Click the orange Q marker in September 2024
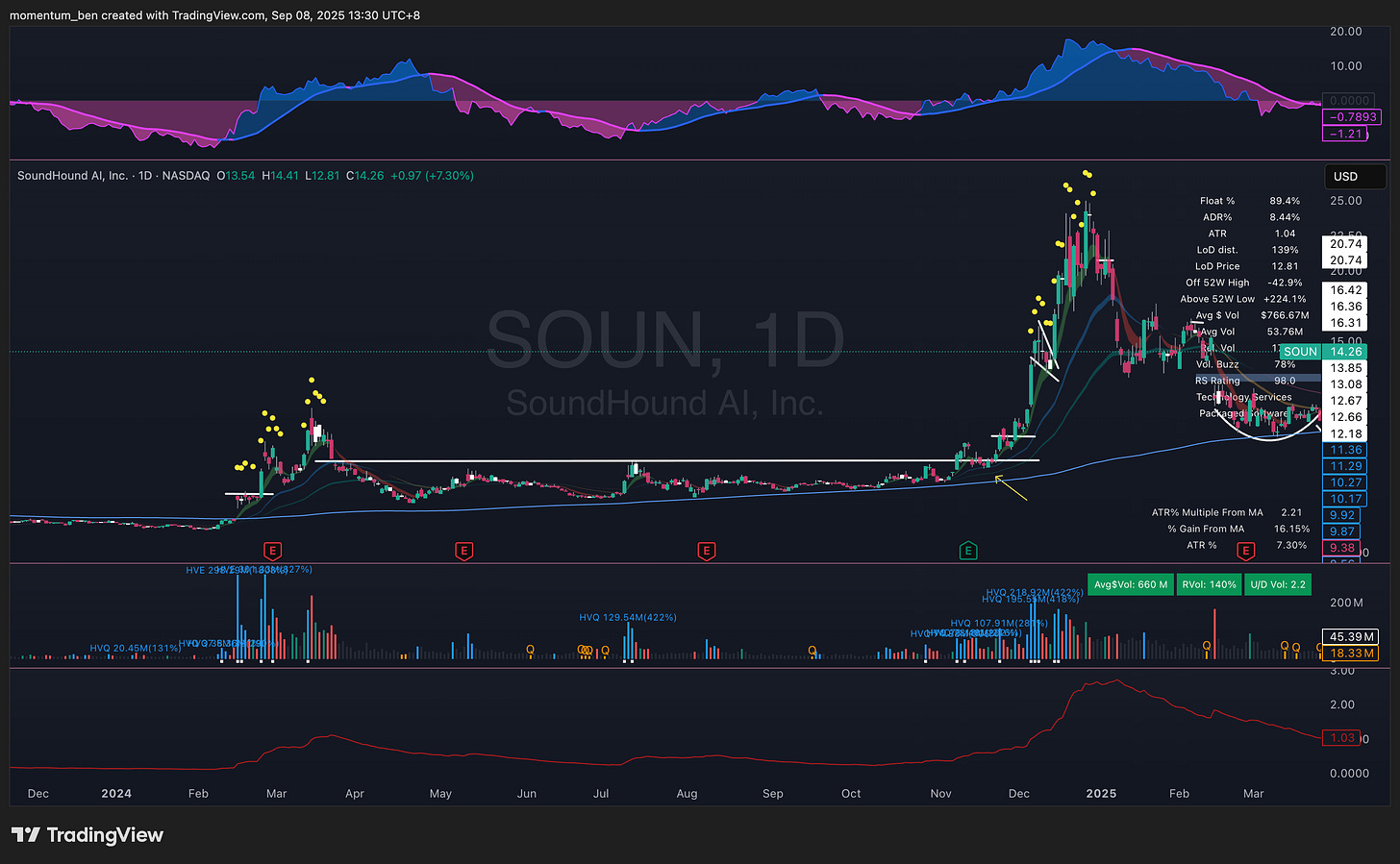The width and height of the screenshot is (1400, 864). click(812, 651)
